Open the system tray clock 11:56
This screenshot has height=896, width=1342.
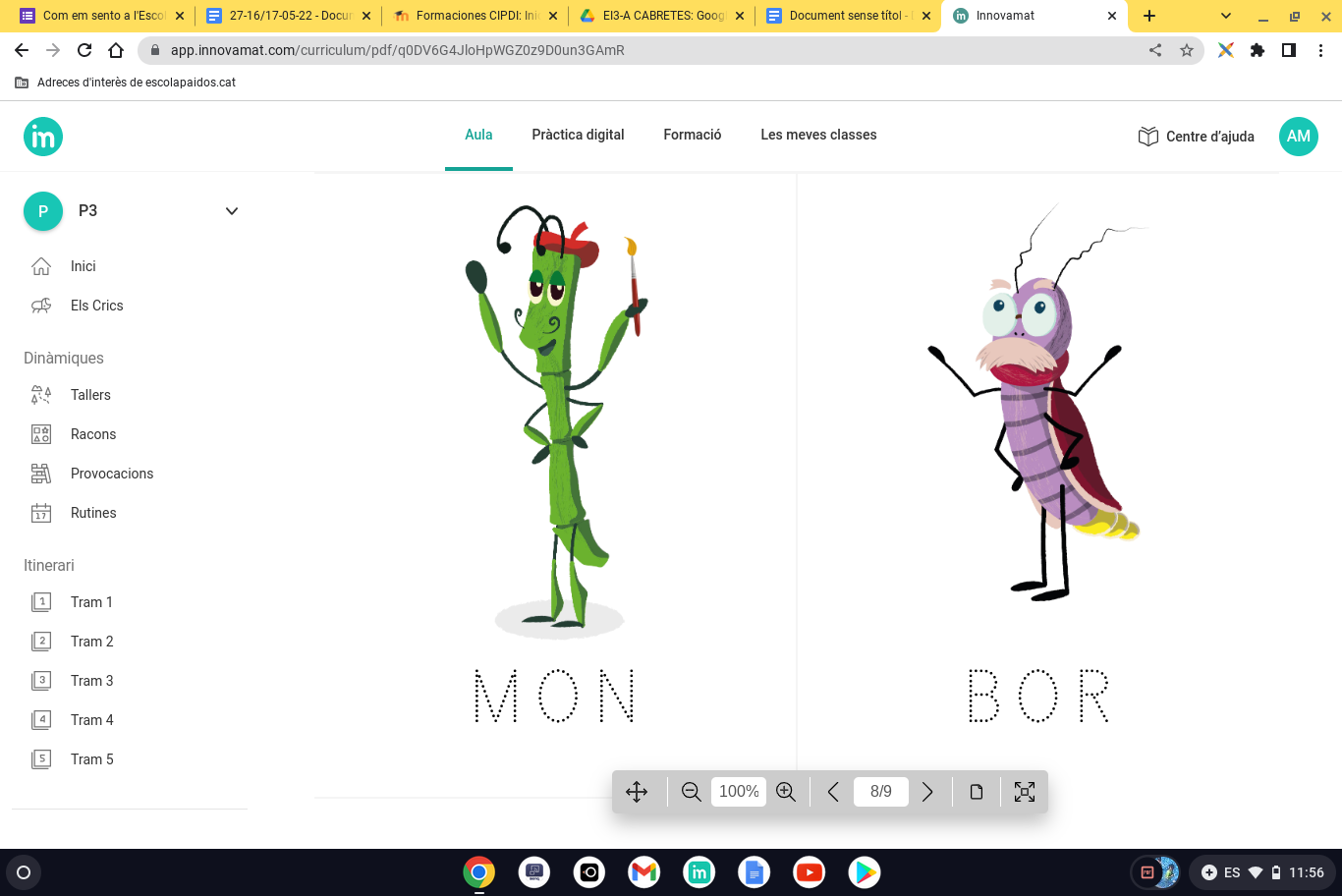click(x=1307, y=872)
